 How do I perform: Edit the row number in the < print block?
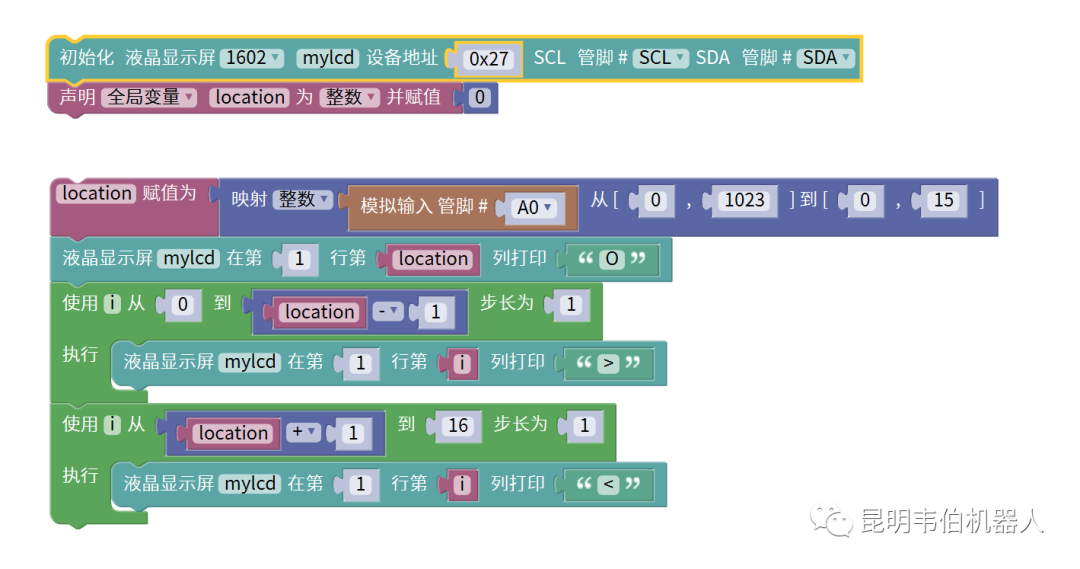point(360,484)
